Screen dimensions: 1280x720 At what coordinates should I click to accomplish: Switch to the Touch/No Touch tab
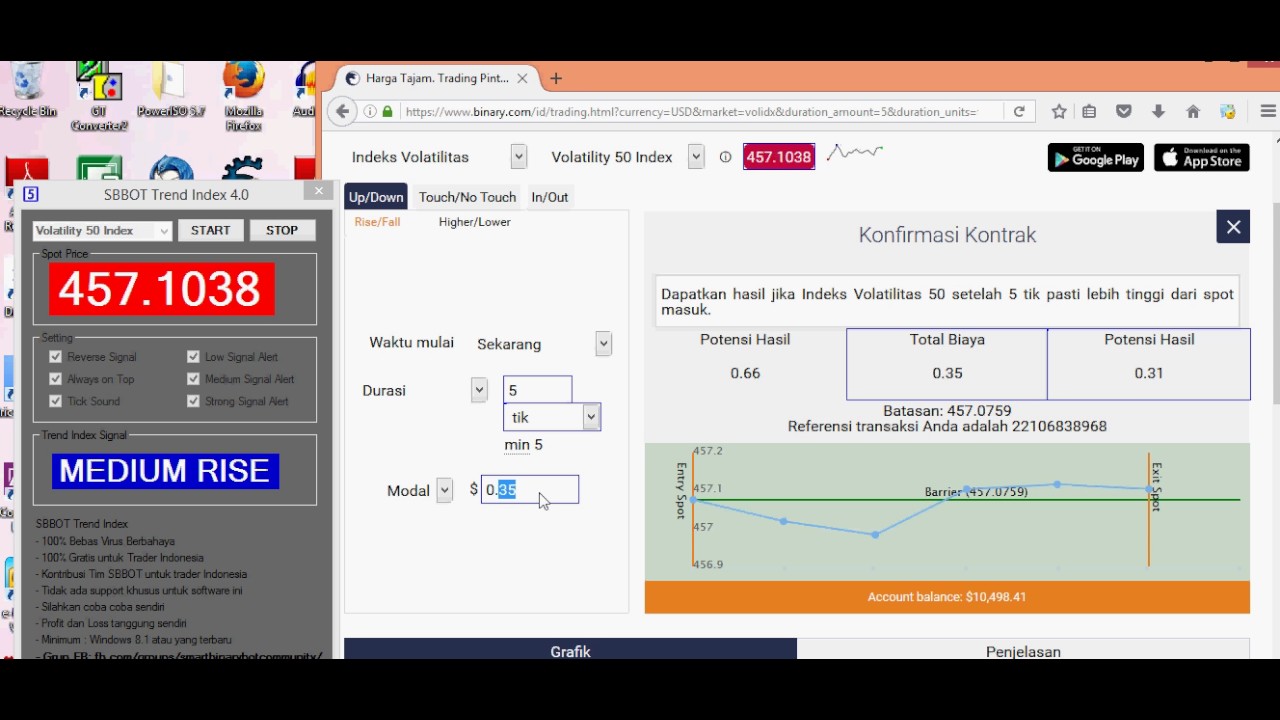(467, 197)
